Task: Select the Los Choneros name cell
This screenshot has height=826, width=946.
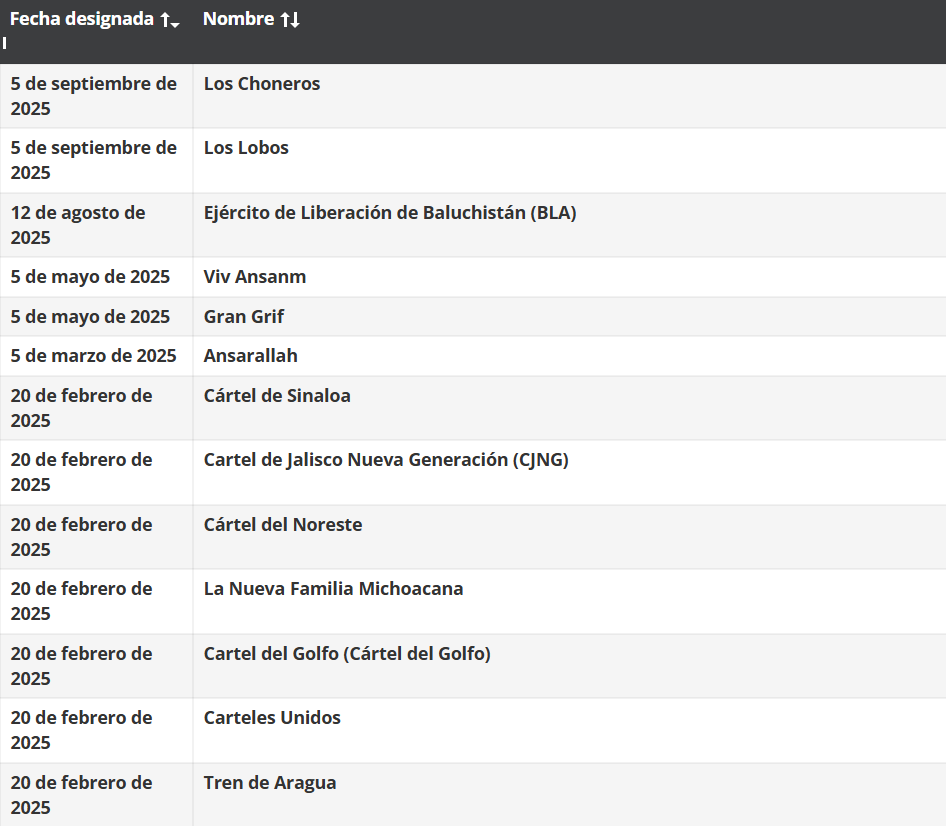Action: [x=262, y=84]
